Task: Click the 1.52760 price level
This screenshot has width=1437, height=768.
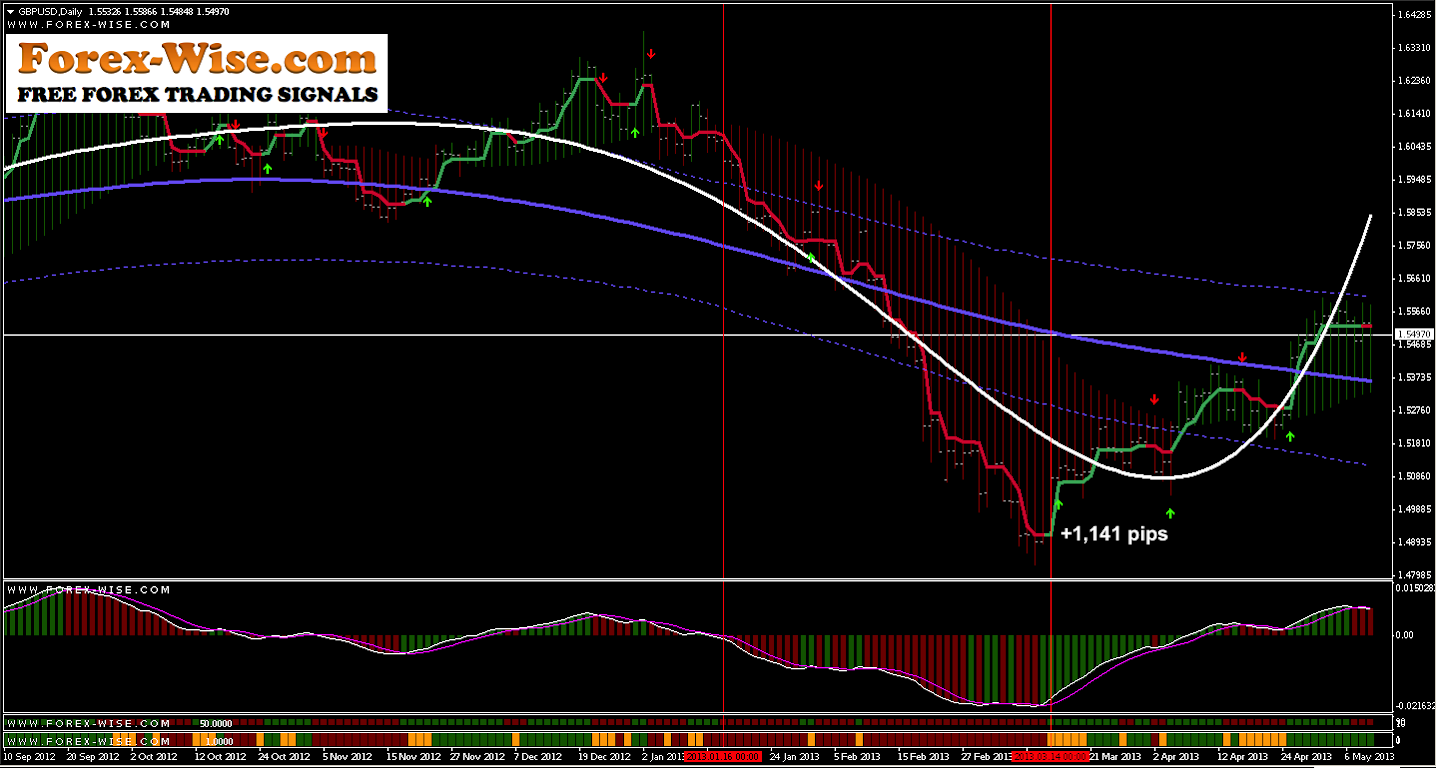Action: [1415, 410]
